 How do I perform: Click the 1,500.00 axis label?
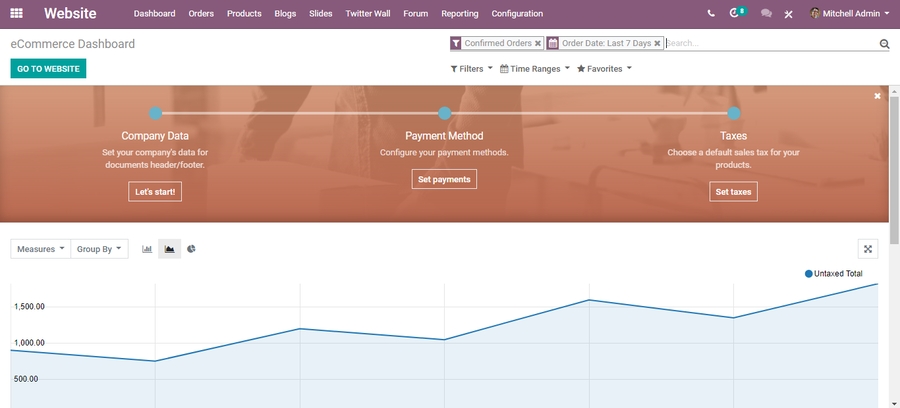(29, 306)
